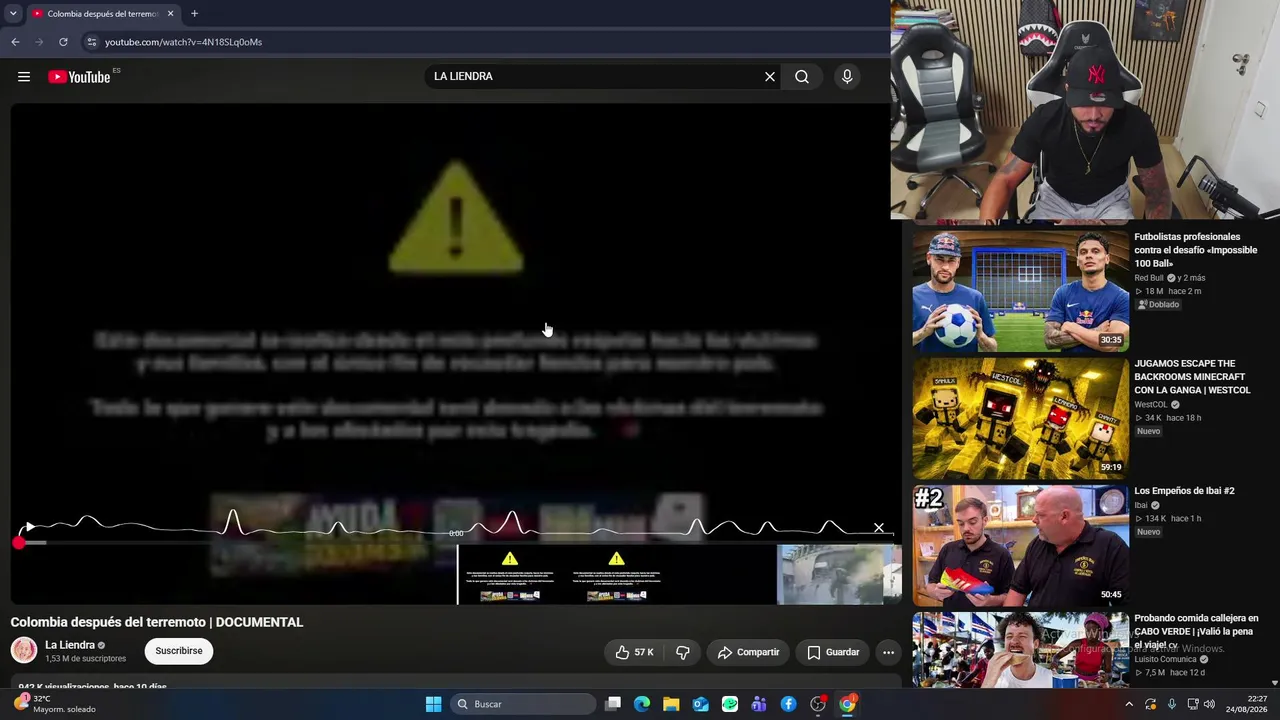The width and height of the screenshot is (1280, 720).
Task: Open File Explorer from the taskbar
Action: coord(671,704)
